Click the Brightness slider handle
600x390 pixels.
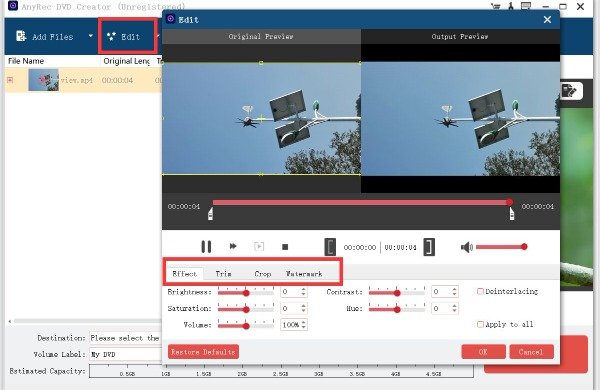tap(246, 293)
